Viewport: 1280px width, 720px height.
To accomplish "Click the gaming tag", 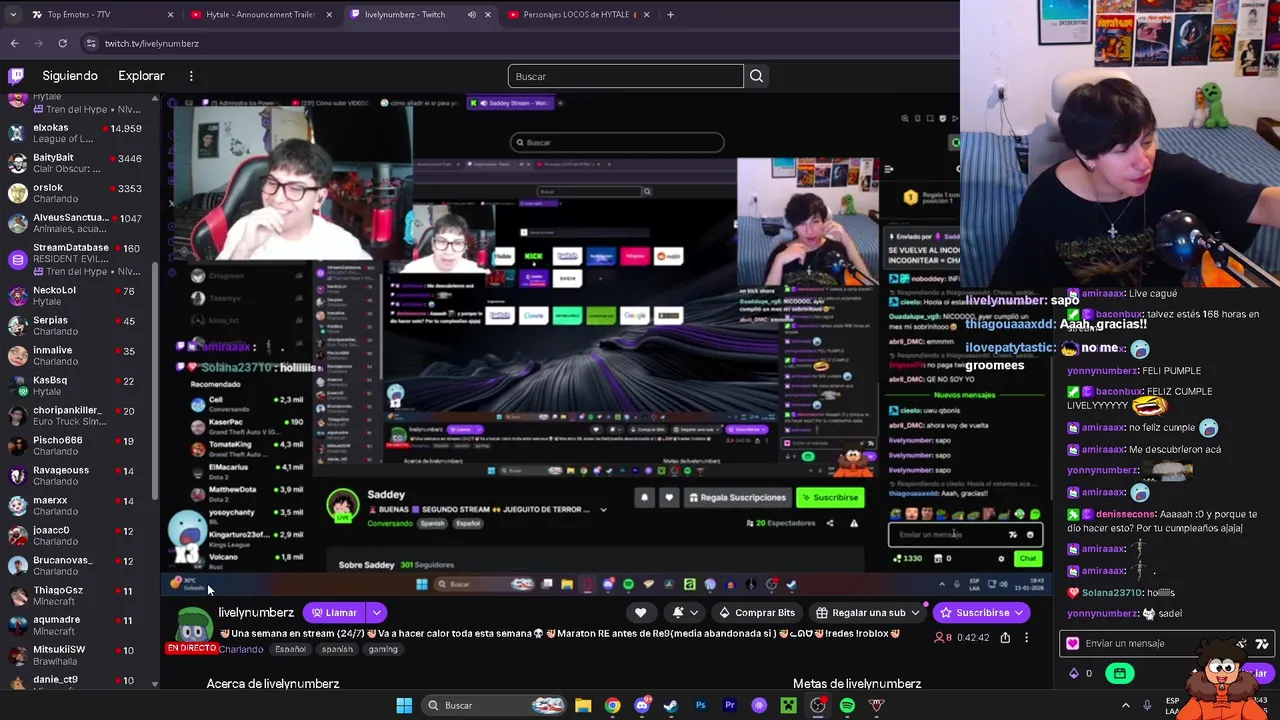I will [383, 650].
